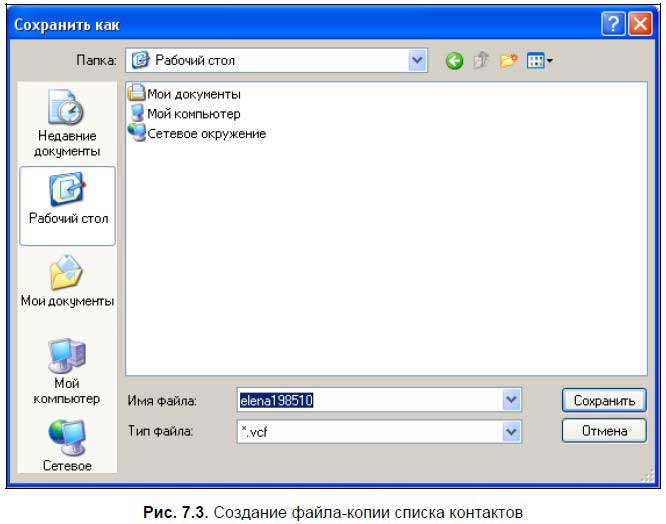Open Мой компьютер in the places bar
The width and height of the screenshot is (666, 524).
click(67, 371)
